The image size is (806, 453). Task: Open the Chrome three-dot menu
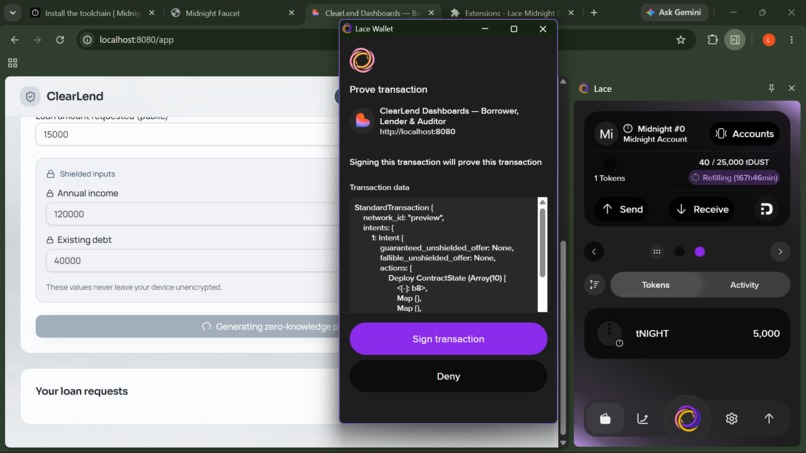click(792, 40)
